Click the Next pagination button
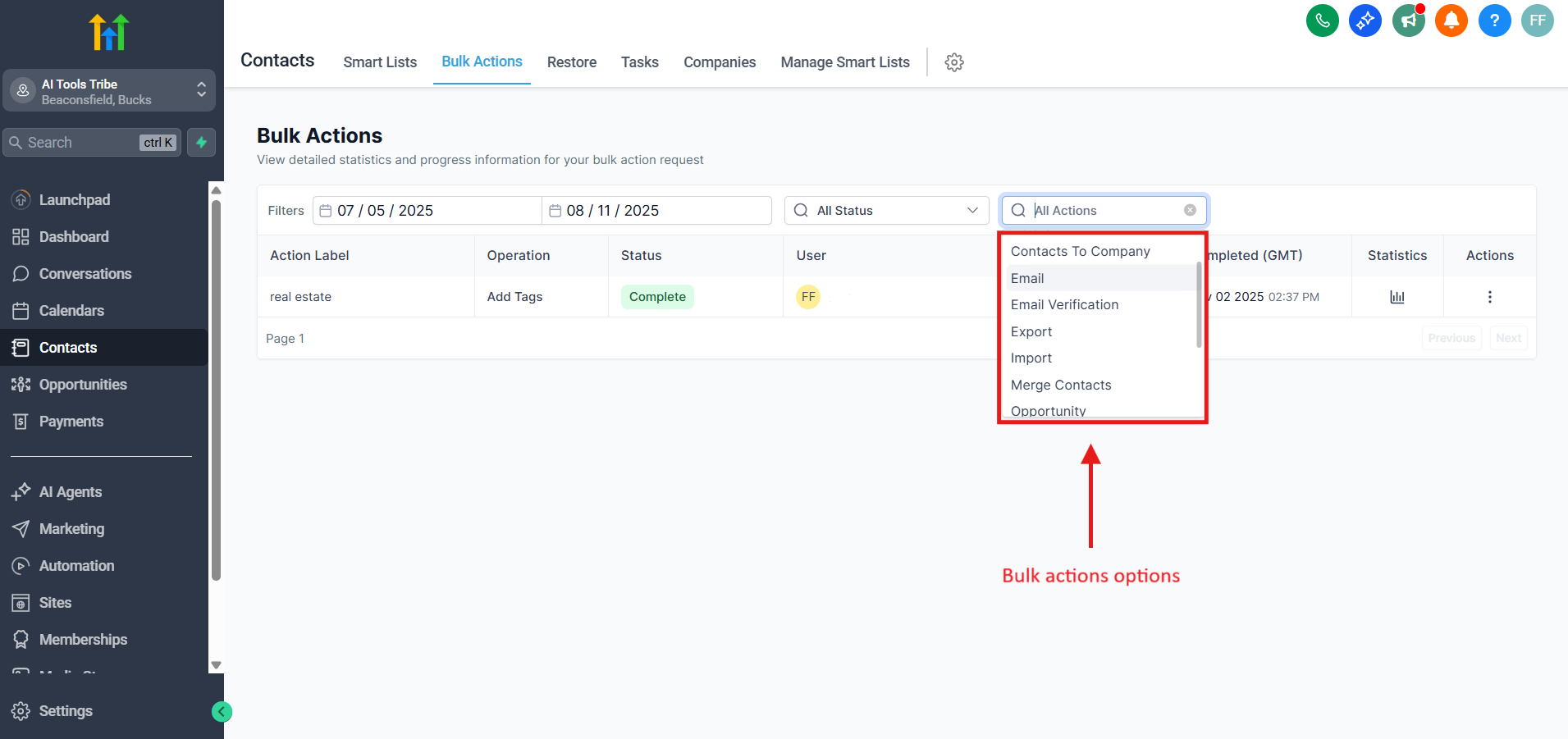Image resolution: width=1568 pixels, height=739 pixels. [x=1508, y=337]
